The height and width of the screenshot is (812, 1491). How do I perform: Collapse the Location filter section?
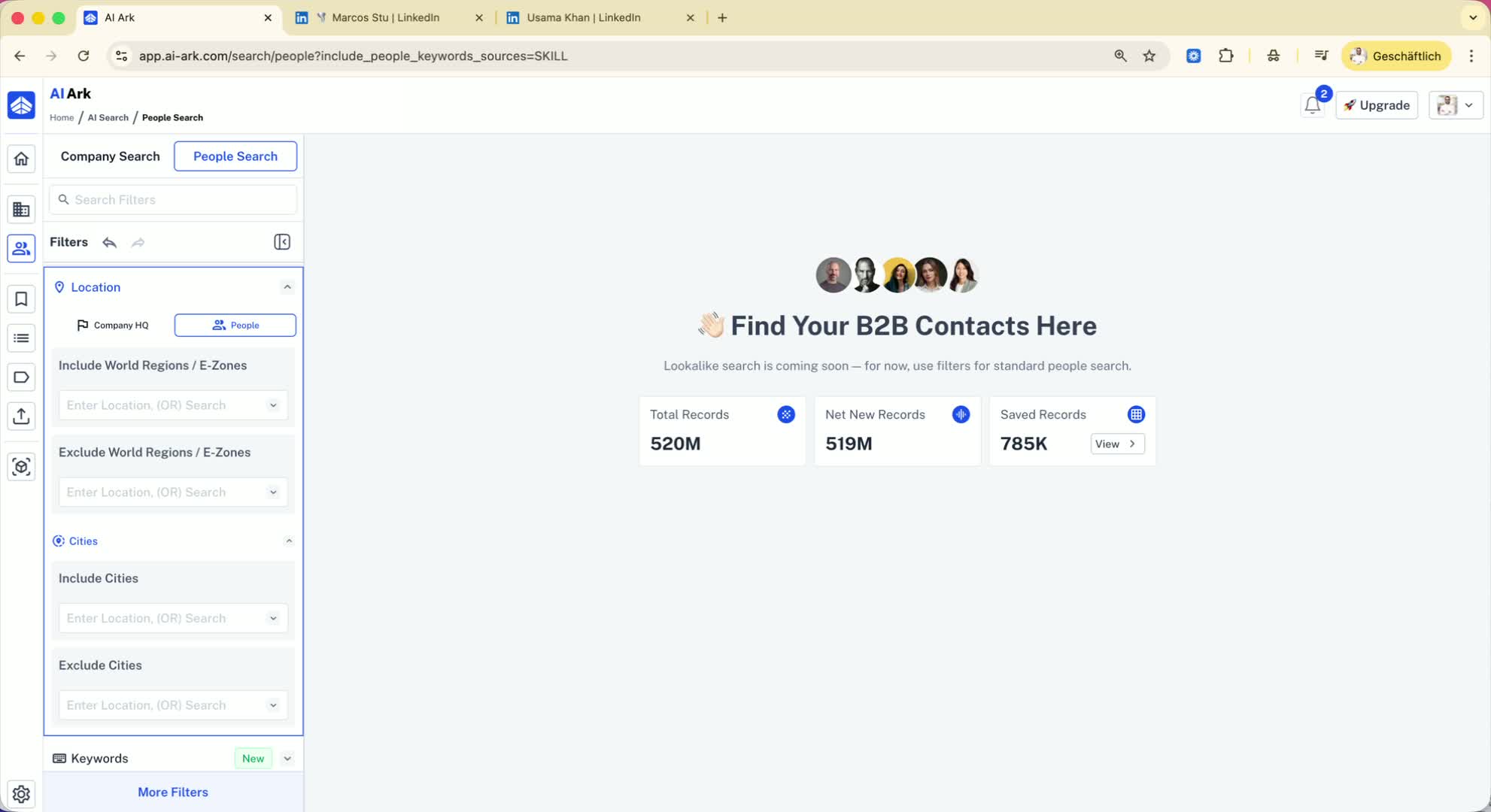point(287,287)
